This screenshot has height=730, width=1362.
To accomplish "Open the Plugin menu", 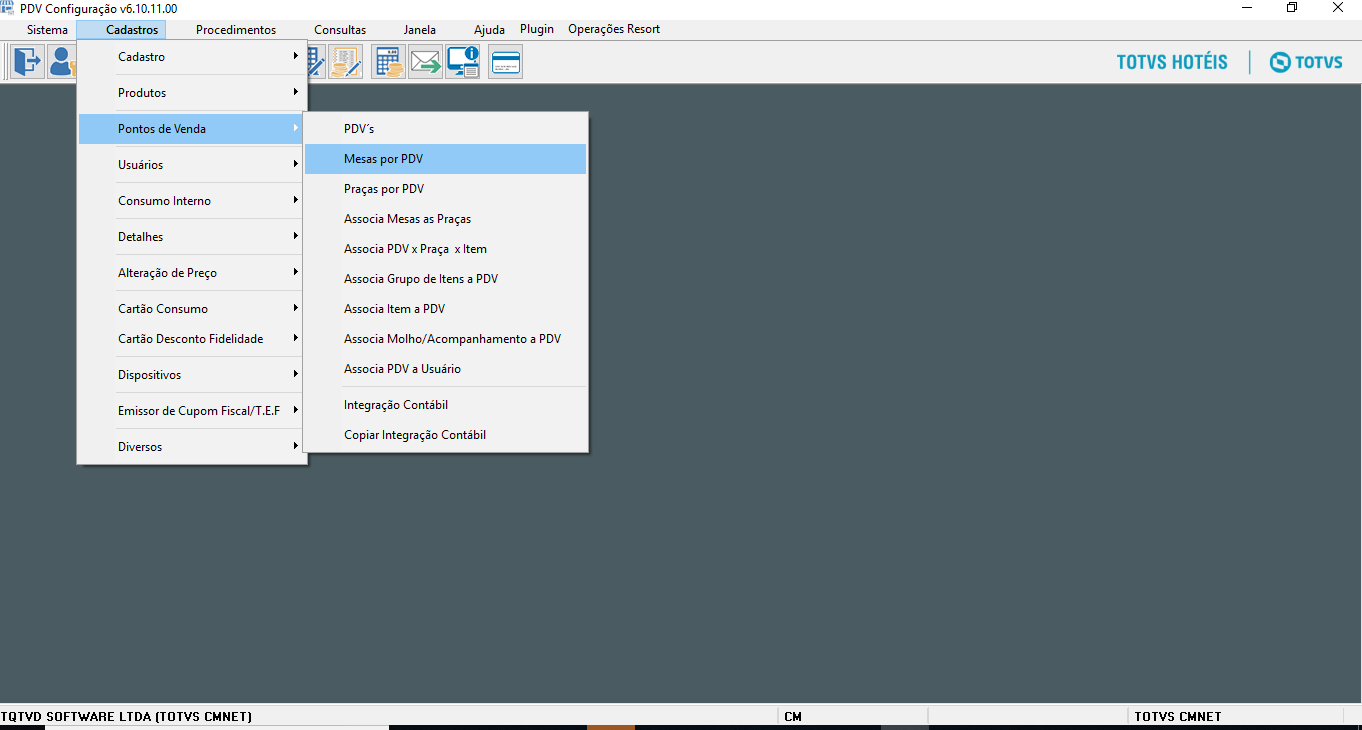I will click(537, 29).
